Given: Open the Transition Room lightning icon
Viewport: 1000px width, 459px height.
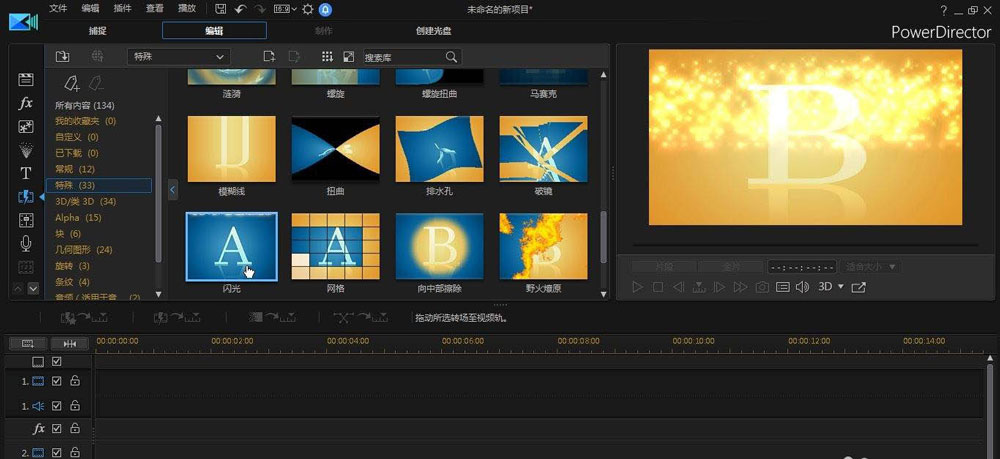Looking at the screenshot, I should pyautogui.click(x=26, y=197).
